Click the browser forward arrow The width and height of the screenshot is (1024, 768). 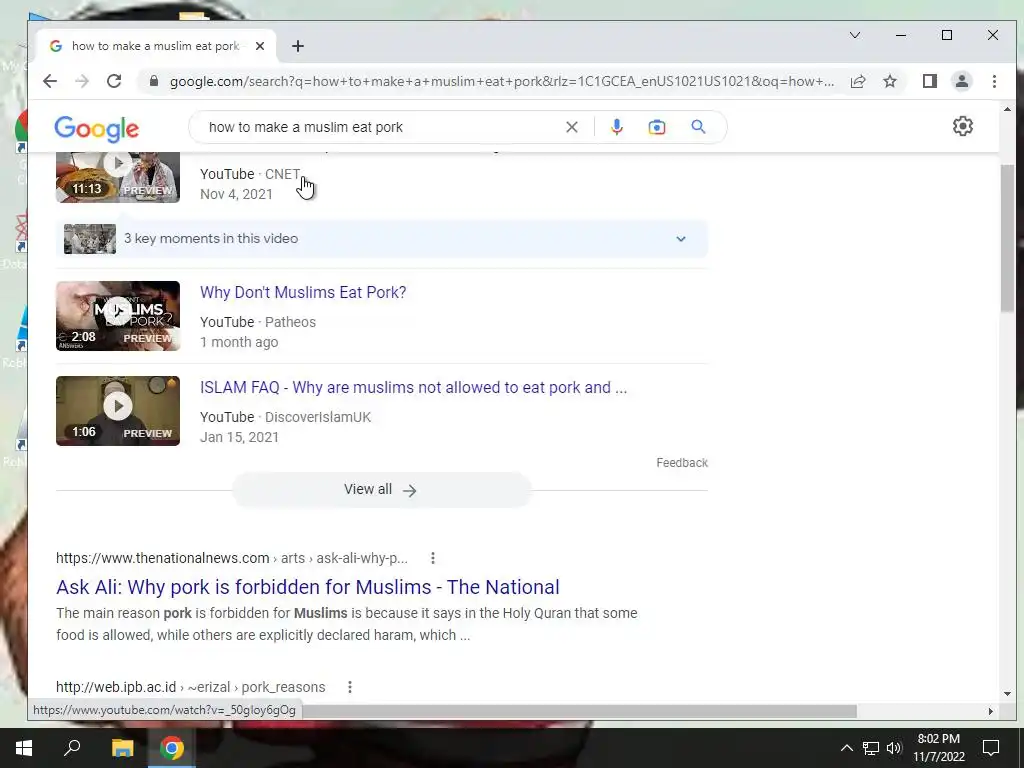coord(82,81)
